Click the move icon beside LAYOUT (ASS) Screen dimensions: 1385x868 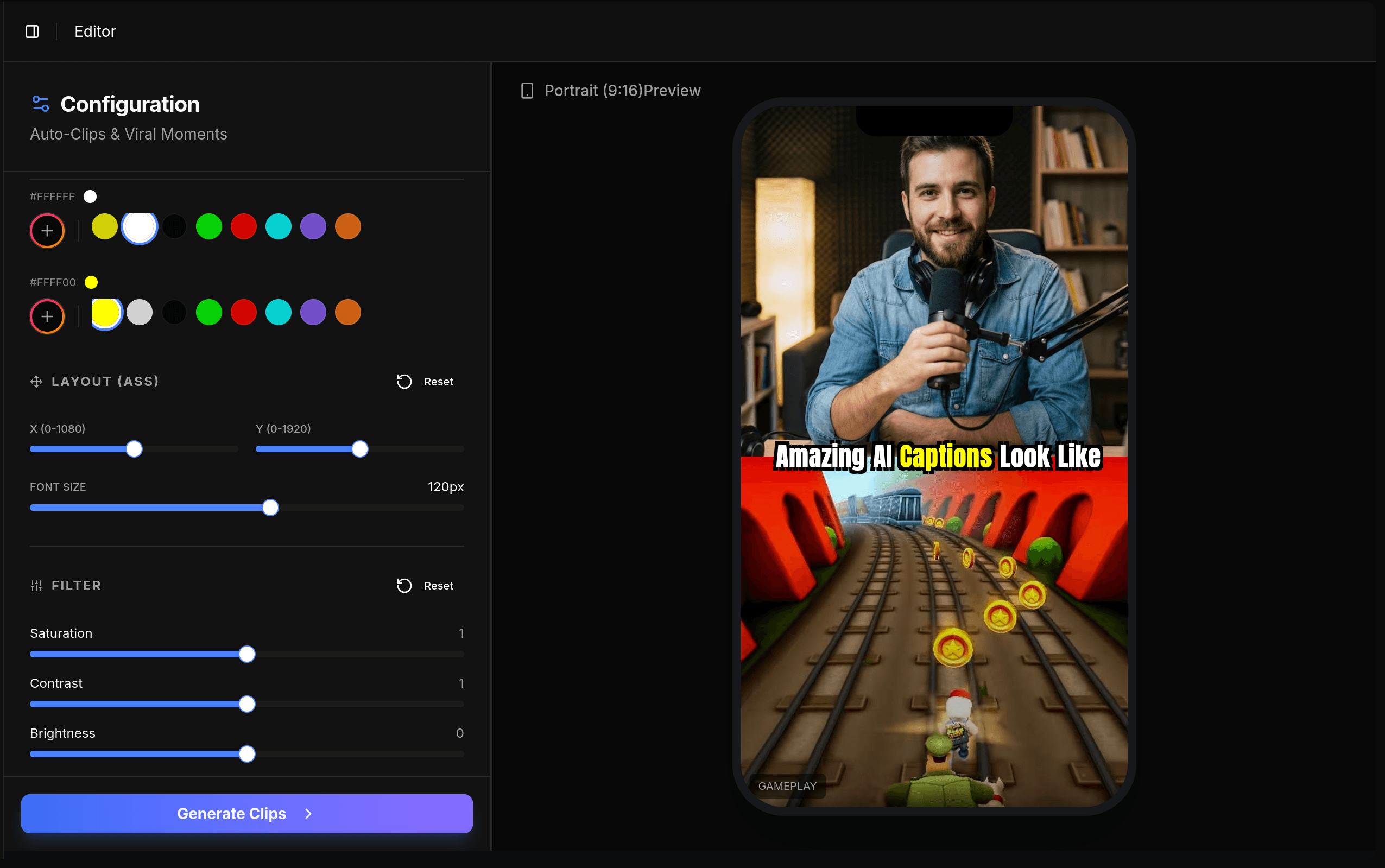click(x=36, y=381)
